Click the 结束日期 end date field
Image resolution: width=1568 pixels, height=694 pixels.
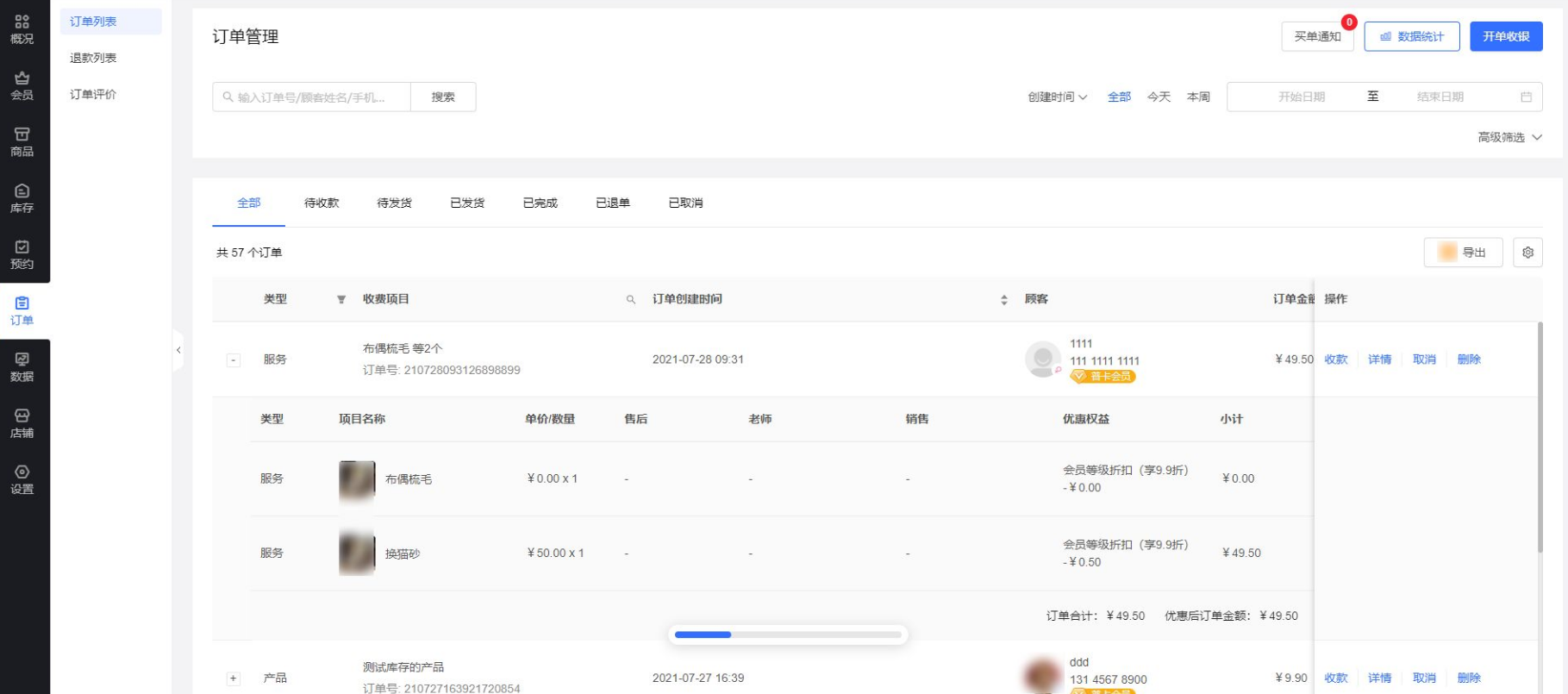tap(1440, 97)
